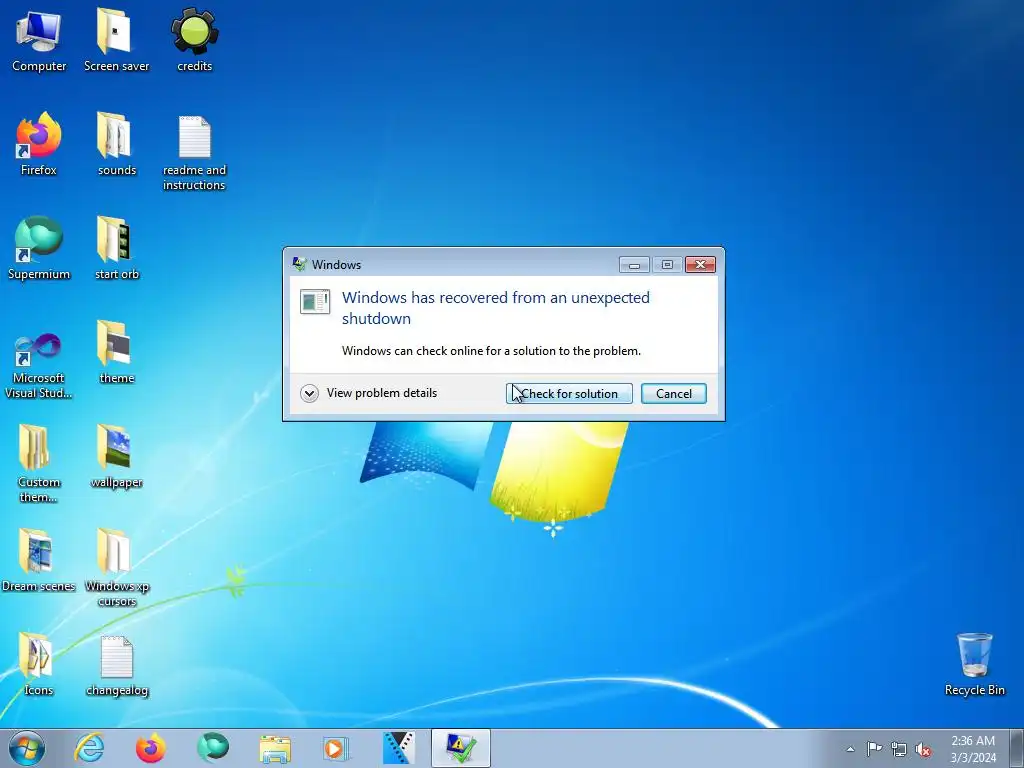Screen dimensions: 1024x768
Task: Select the Recycle Bin icon
Action: pos(974,665)
